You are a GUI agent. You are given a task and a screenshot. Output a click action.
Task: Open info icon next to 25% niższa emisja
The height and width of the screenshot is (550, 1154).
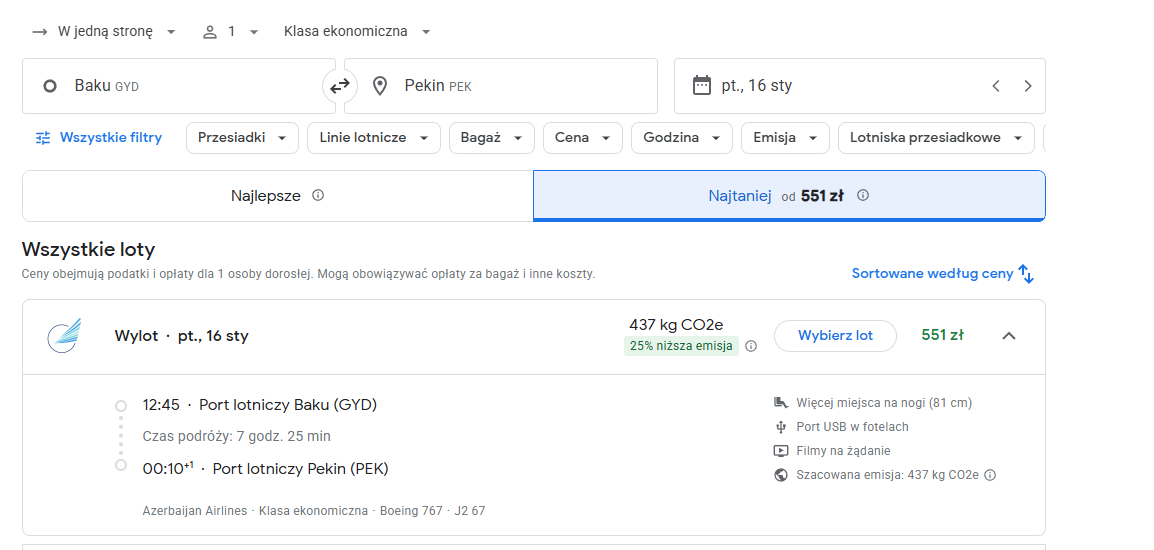[x=751, y=346]
